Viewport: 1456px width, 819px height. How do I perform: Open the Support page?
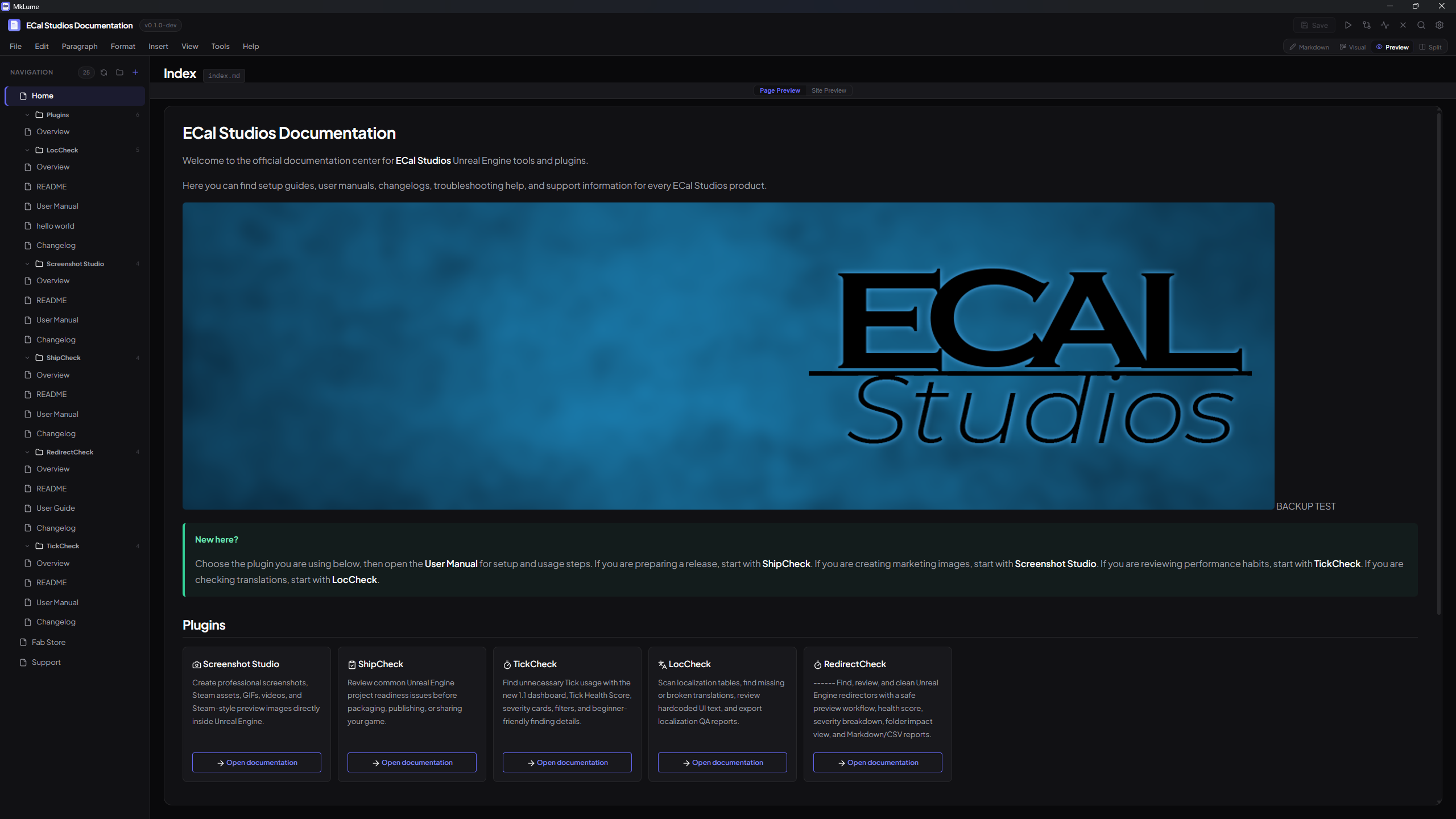click(46, 662)
